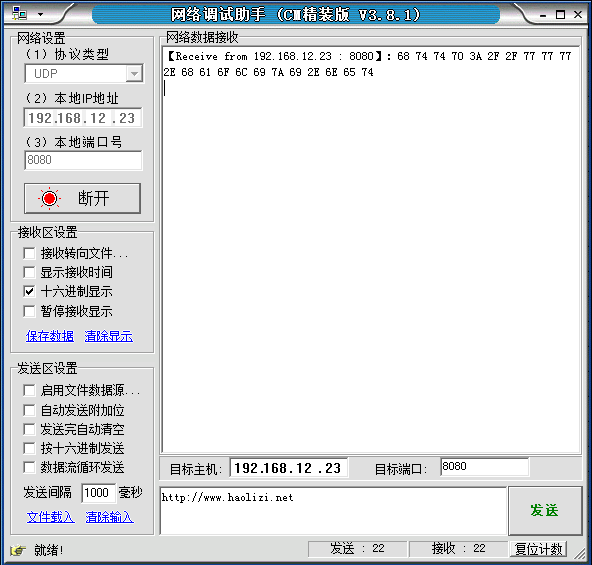The width and height of the screenshot is (592, 565).
Task: Click the 清除显示 link
Action: coord(109,336)
